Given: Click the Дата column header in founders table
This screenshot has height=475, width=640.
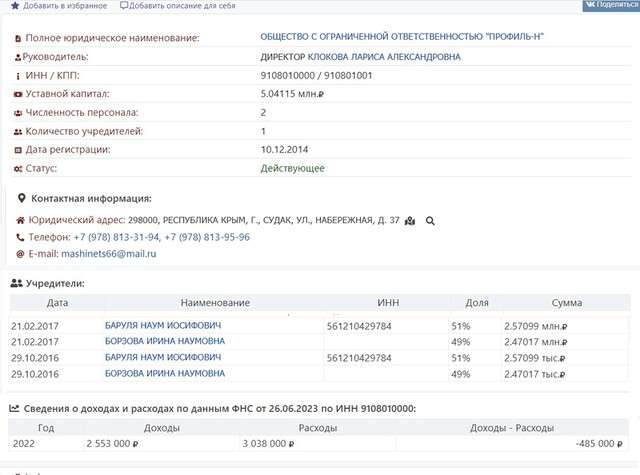Looking at the screenshot, I should 57,302.
